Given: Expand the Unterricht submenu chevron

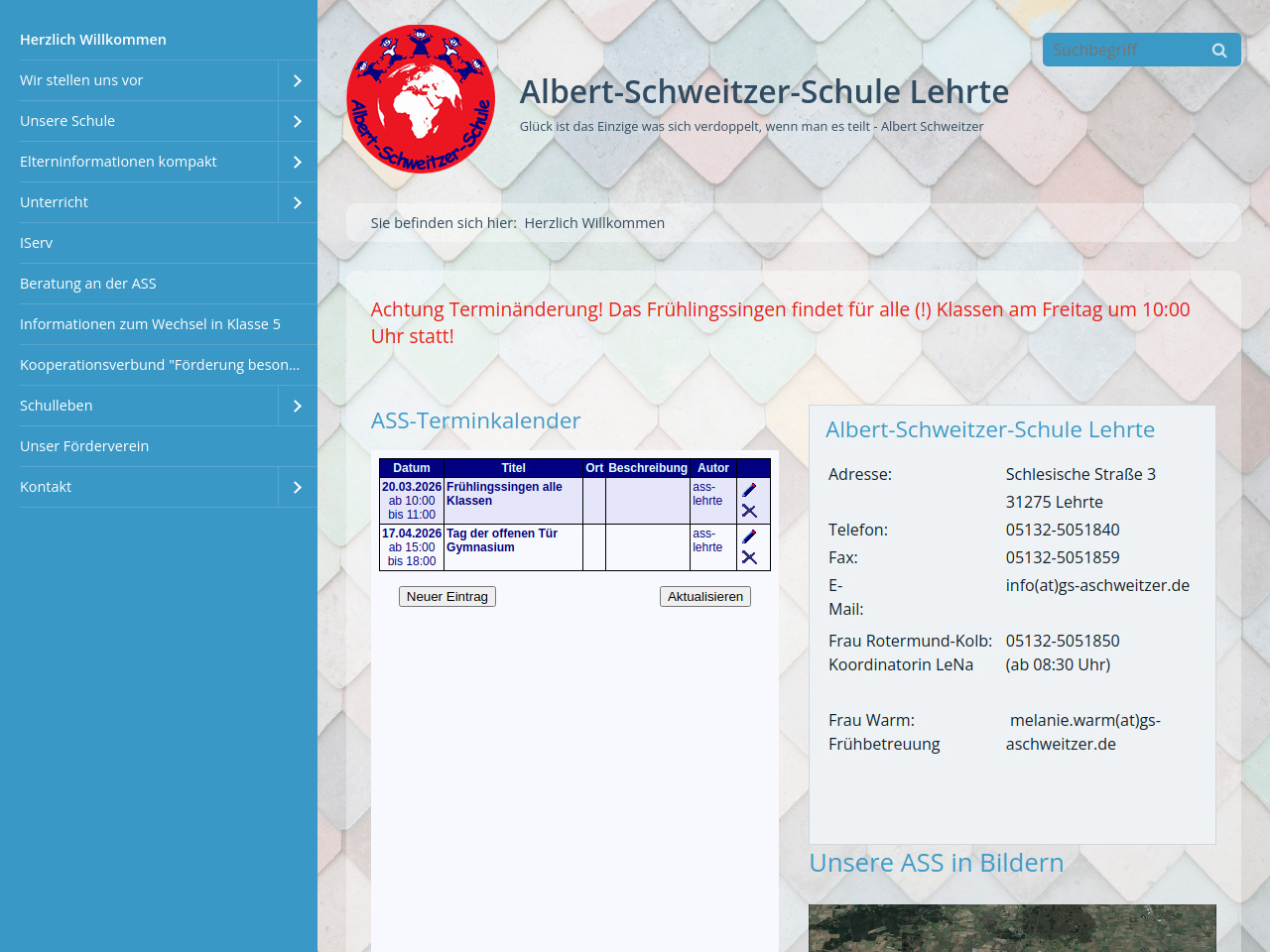Looking at the screenshot, I should point(298,202).
